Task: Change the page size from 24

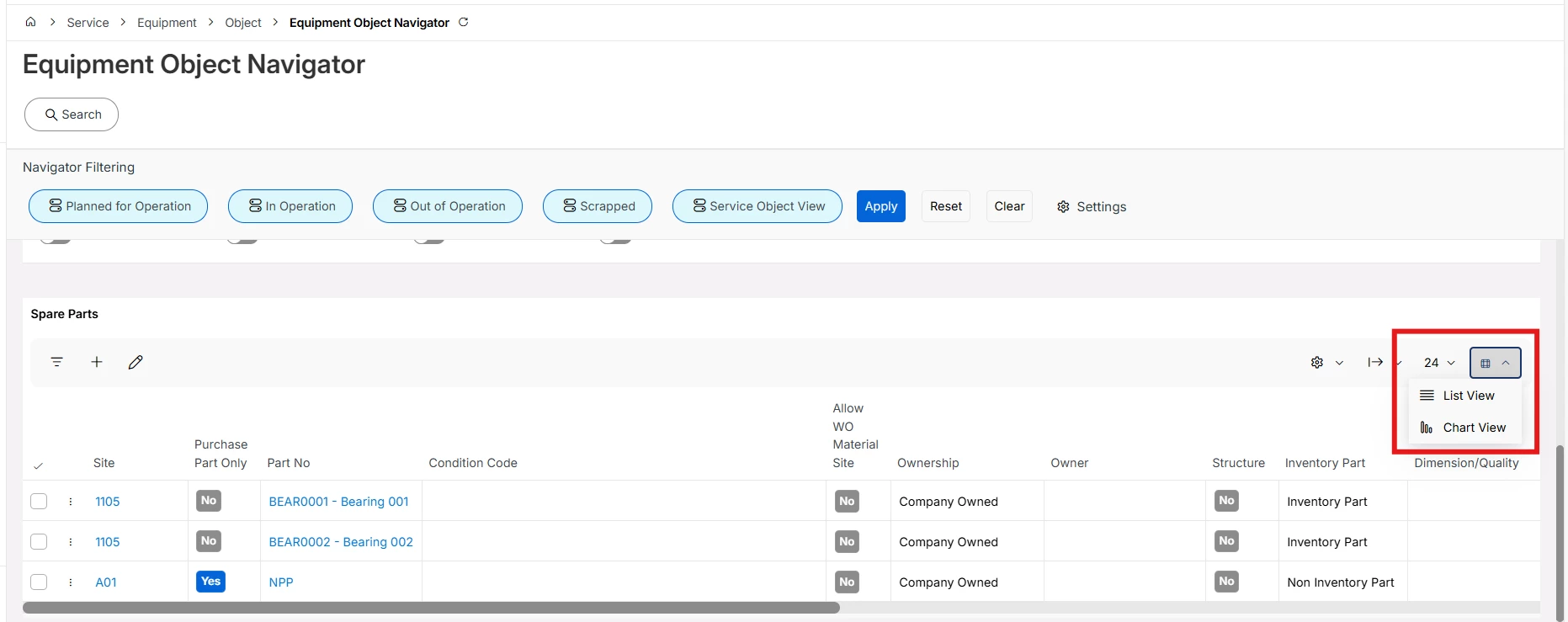Action: (x=1439, y=363)
